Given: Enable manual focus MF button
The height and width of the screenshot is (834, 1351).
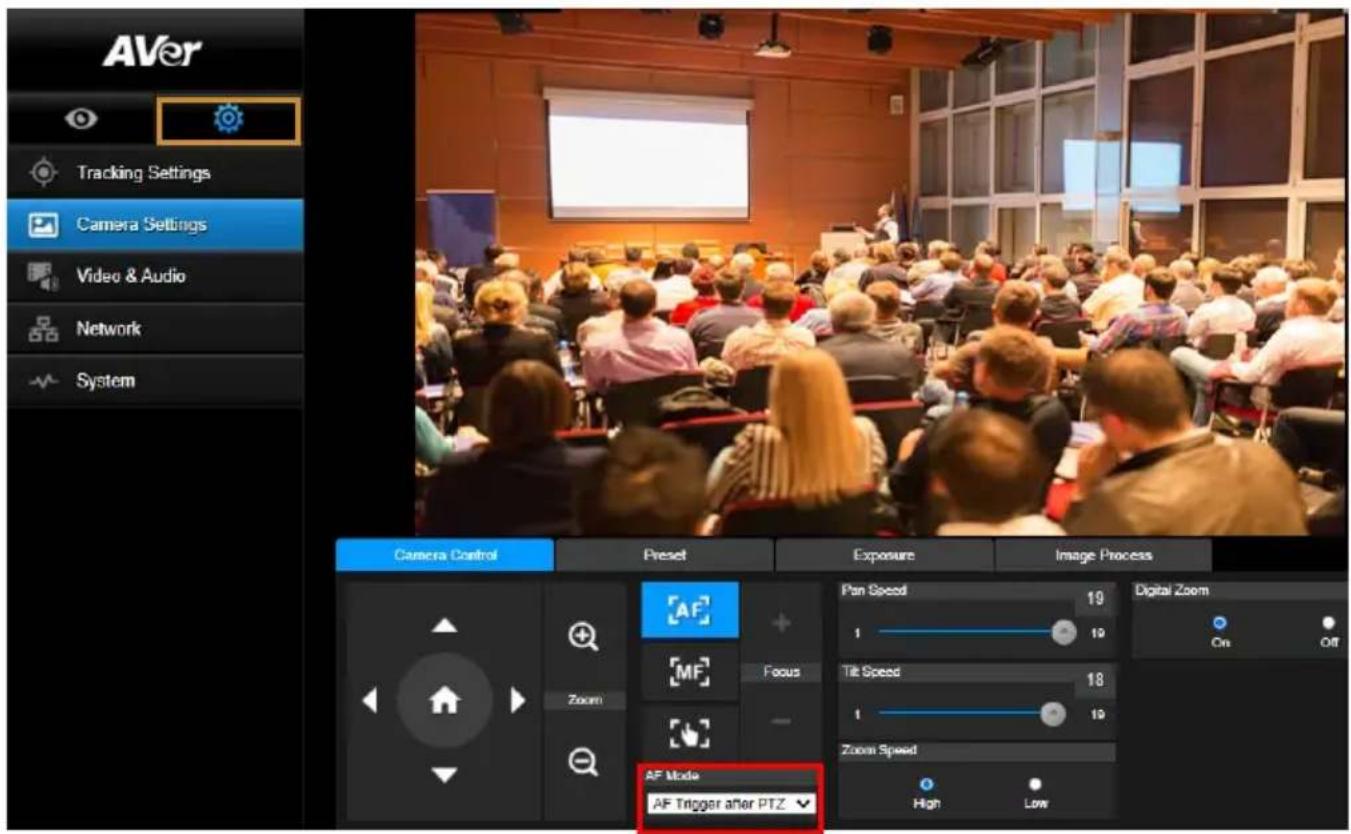Looking at the screenshot, I should (x=690, y=671).
